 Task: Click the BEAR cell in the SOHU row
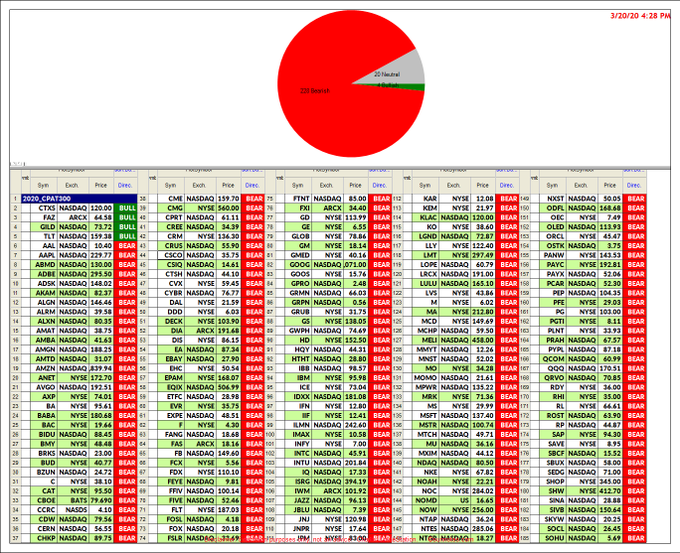[634, 538]
